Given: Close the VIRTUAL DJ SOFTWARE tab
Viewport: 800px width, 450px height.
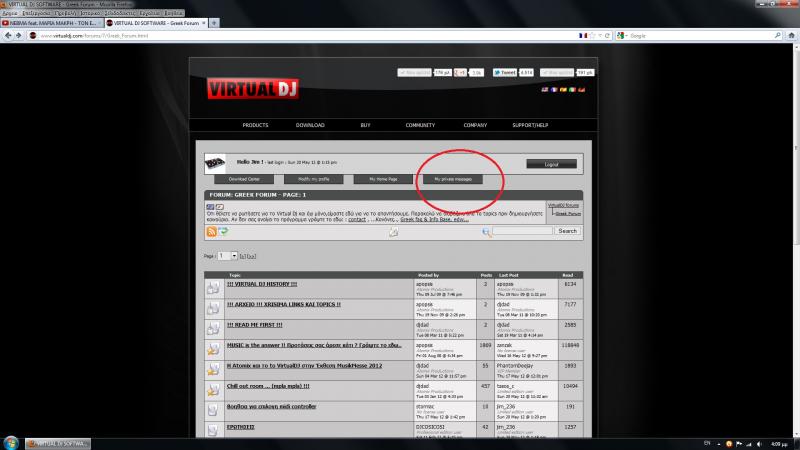Looking at the screenshot, I should click(x=204, y=23).
